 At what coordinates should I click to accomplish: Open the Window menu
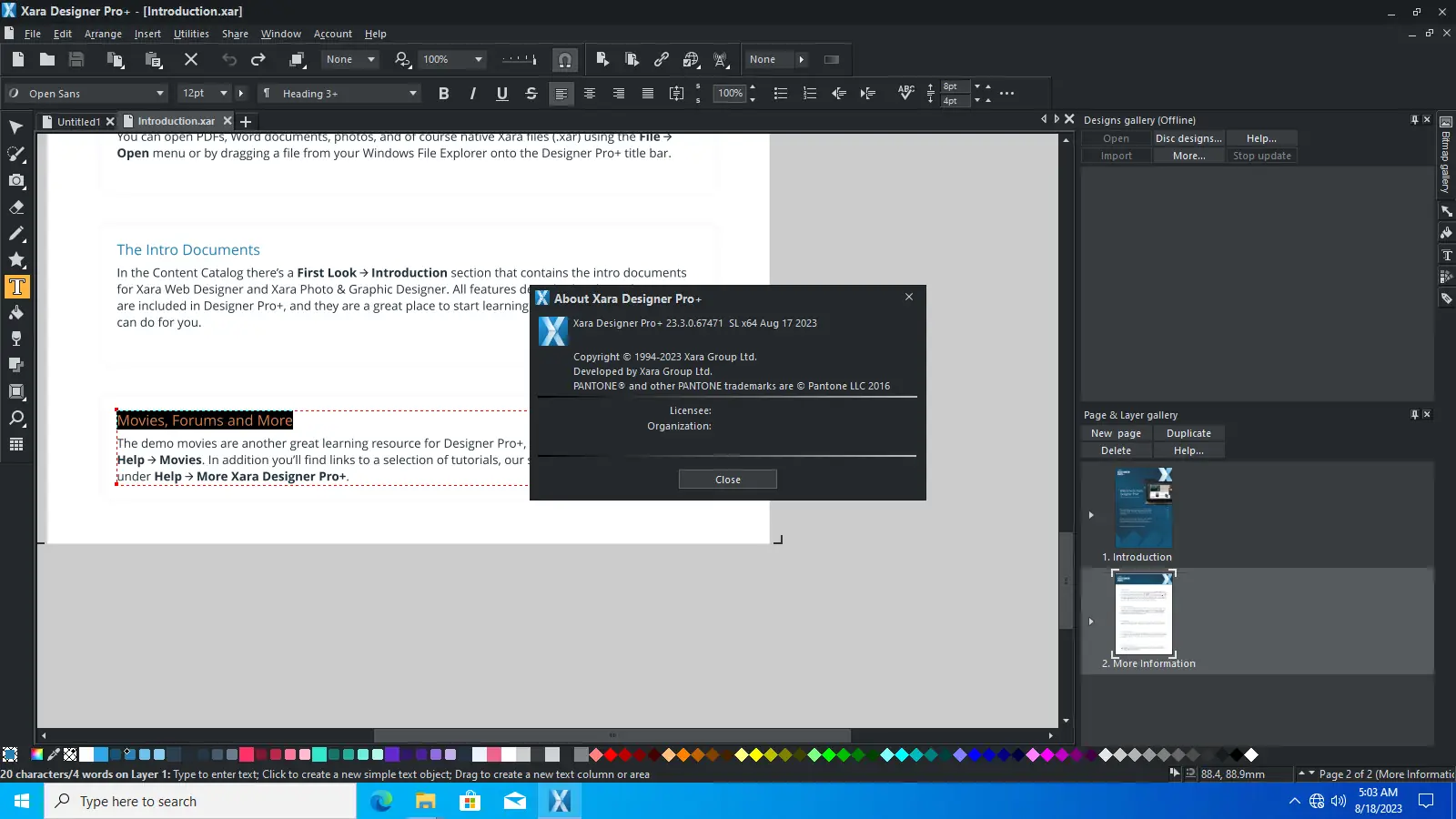[281, 34]
